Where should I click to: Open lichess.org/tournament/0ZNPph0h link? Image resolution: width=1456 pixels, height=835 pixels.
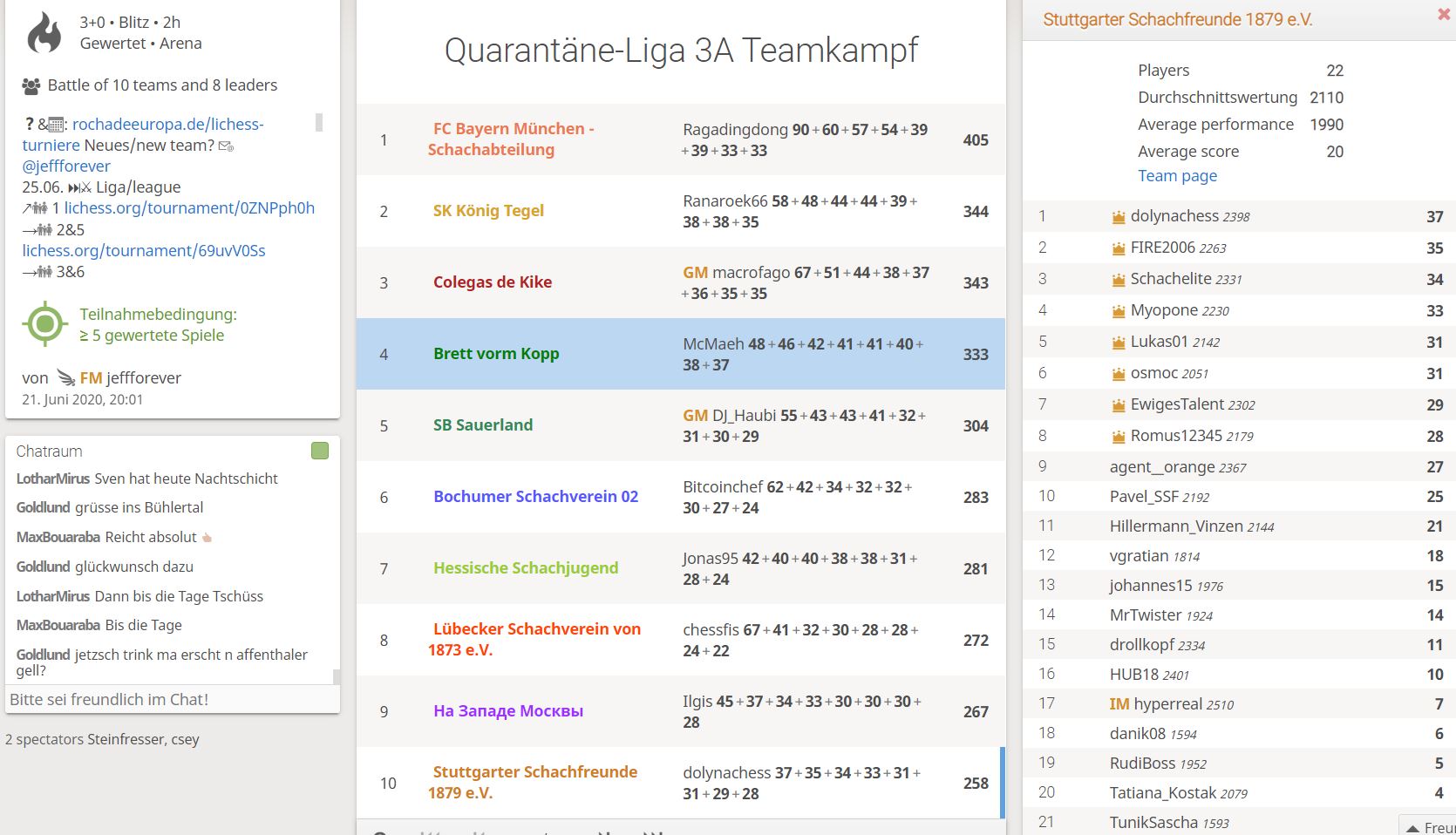tap(189, 207)
